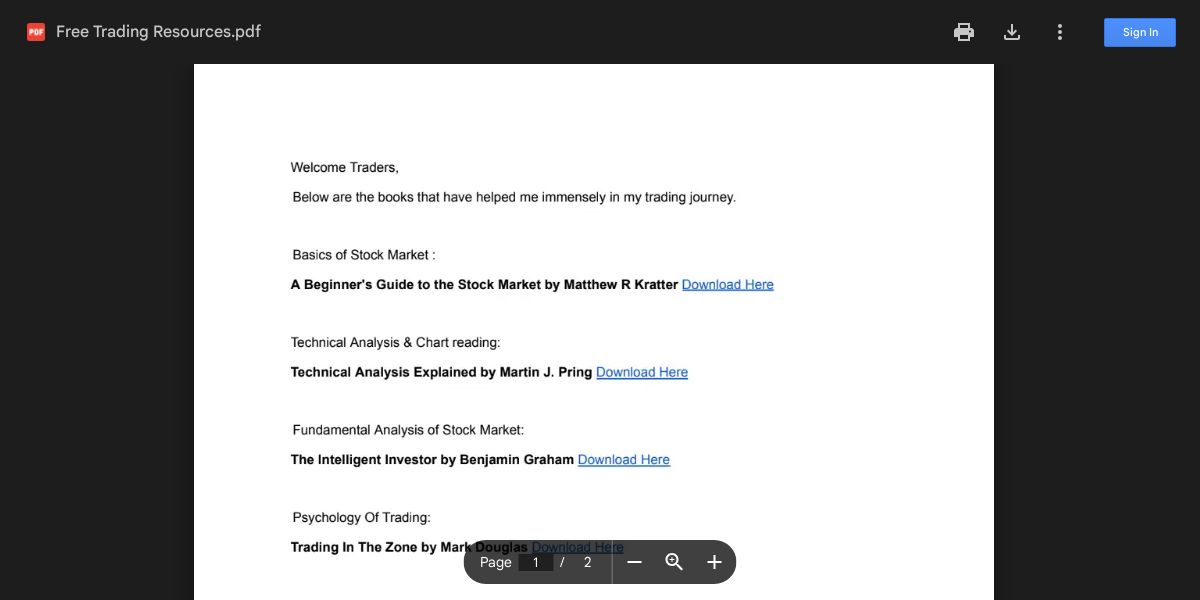Open Download Here link for Trading In The Zone

(x=578, y=547)
